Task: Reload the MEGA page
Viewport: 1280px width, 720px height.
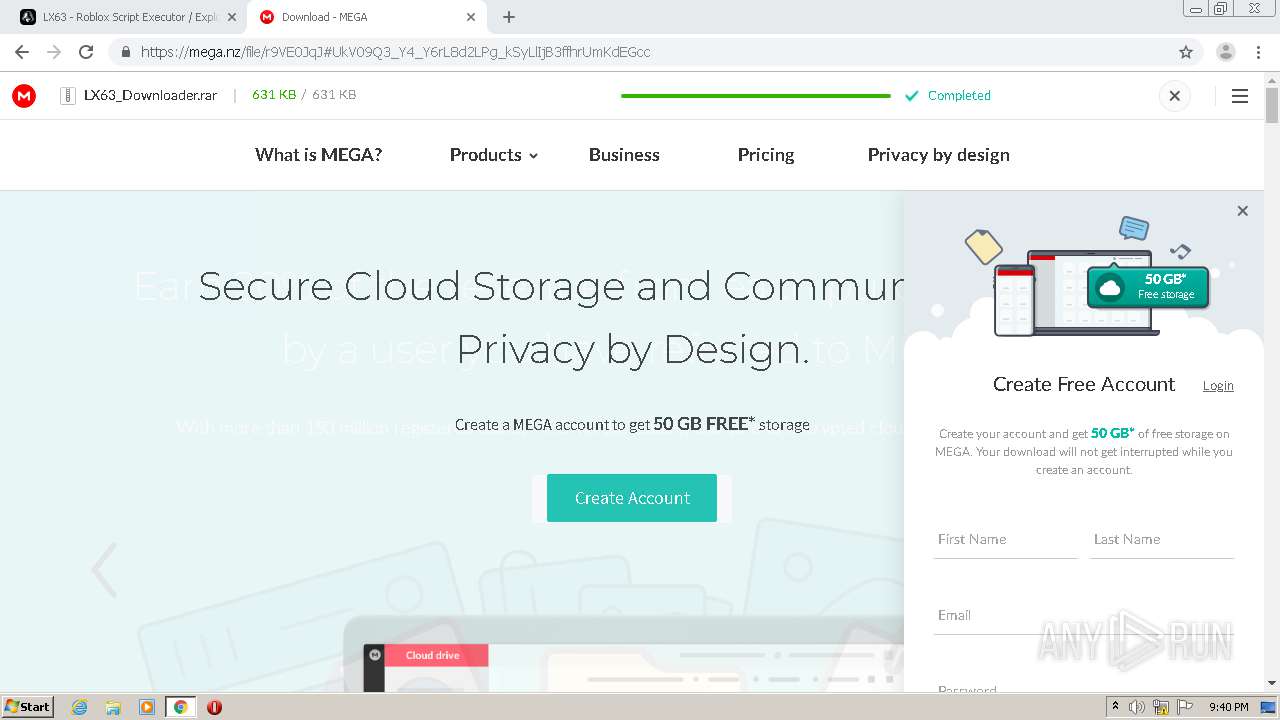Action: click(86, 52)
